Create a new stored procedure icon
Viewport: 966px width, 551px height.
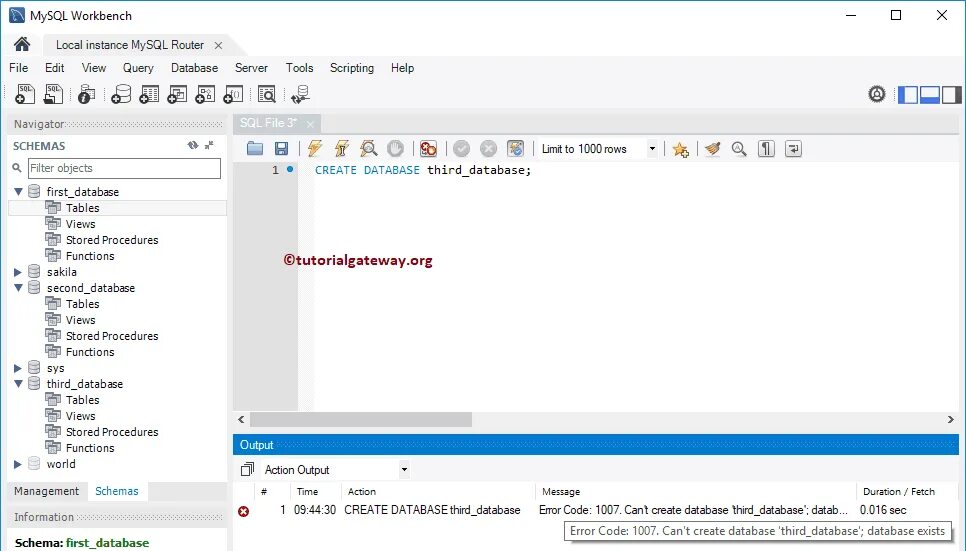(x=205, y=94)
